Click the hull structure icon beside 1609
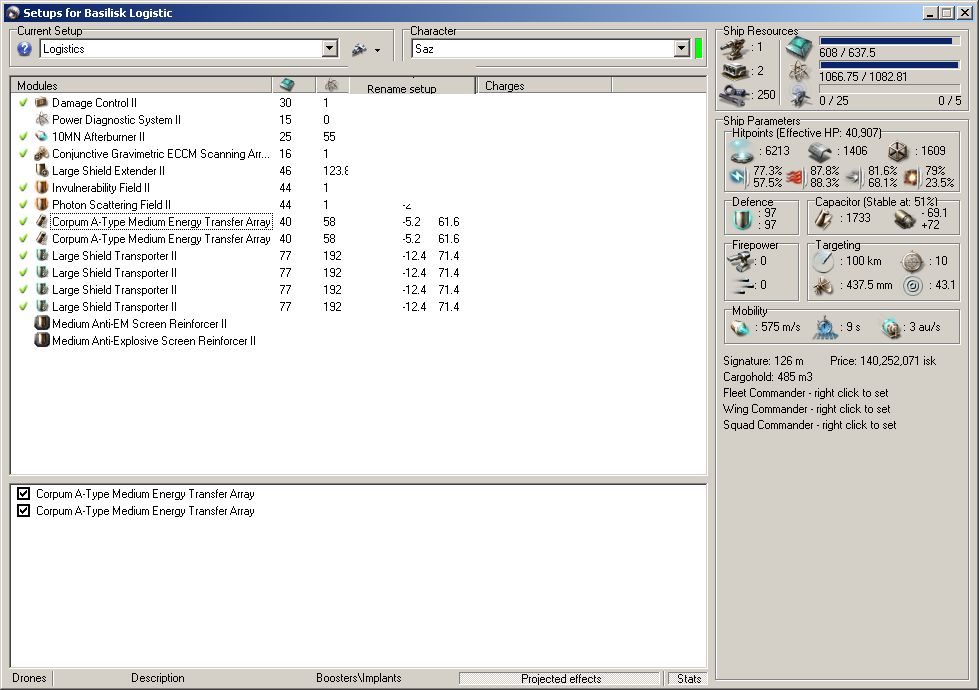Screen dimensions: 979x690 (x=898, y=151)
